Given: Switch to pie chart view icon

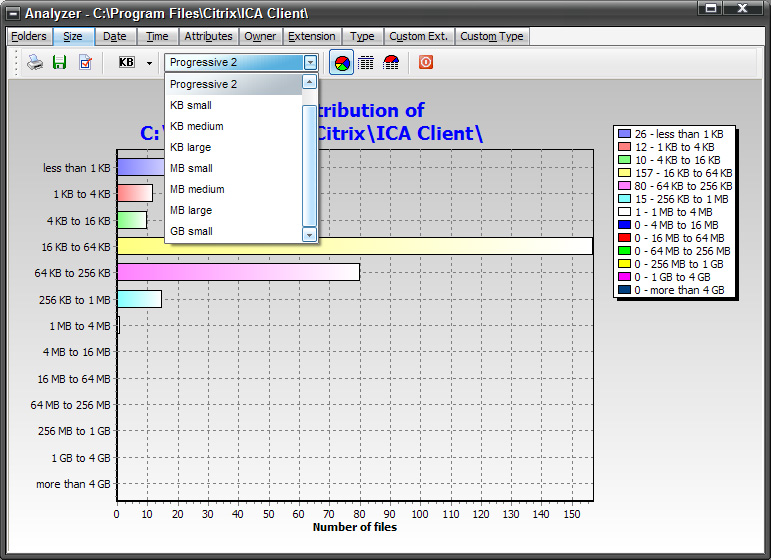Looking at the screenshot, I should pyautogui.click(x=342, y=62).
